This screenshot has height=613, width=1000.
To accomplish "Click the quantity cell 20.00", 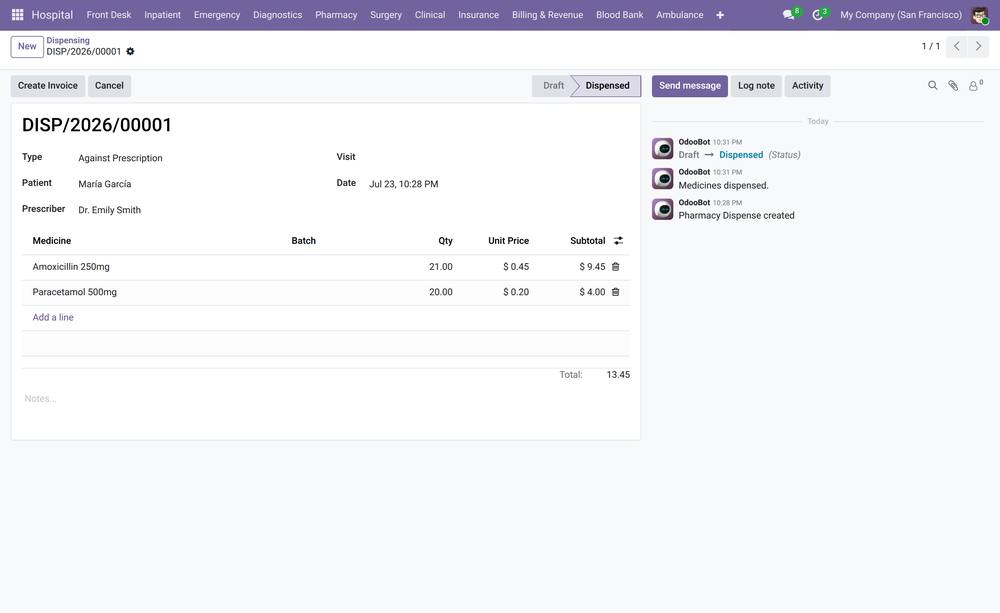I will point(441,292).
